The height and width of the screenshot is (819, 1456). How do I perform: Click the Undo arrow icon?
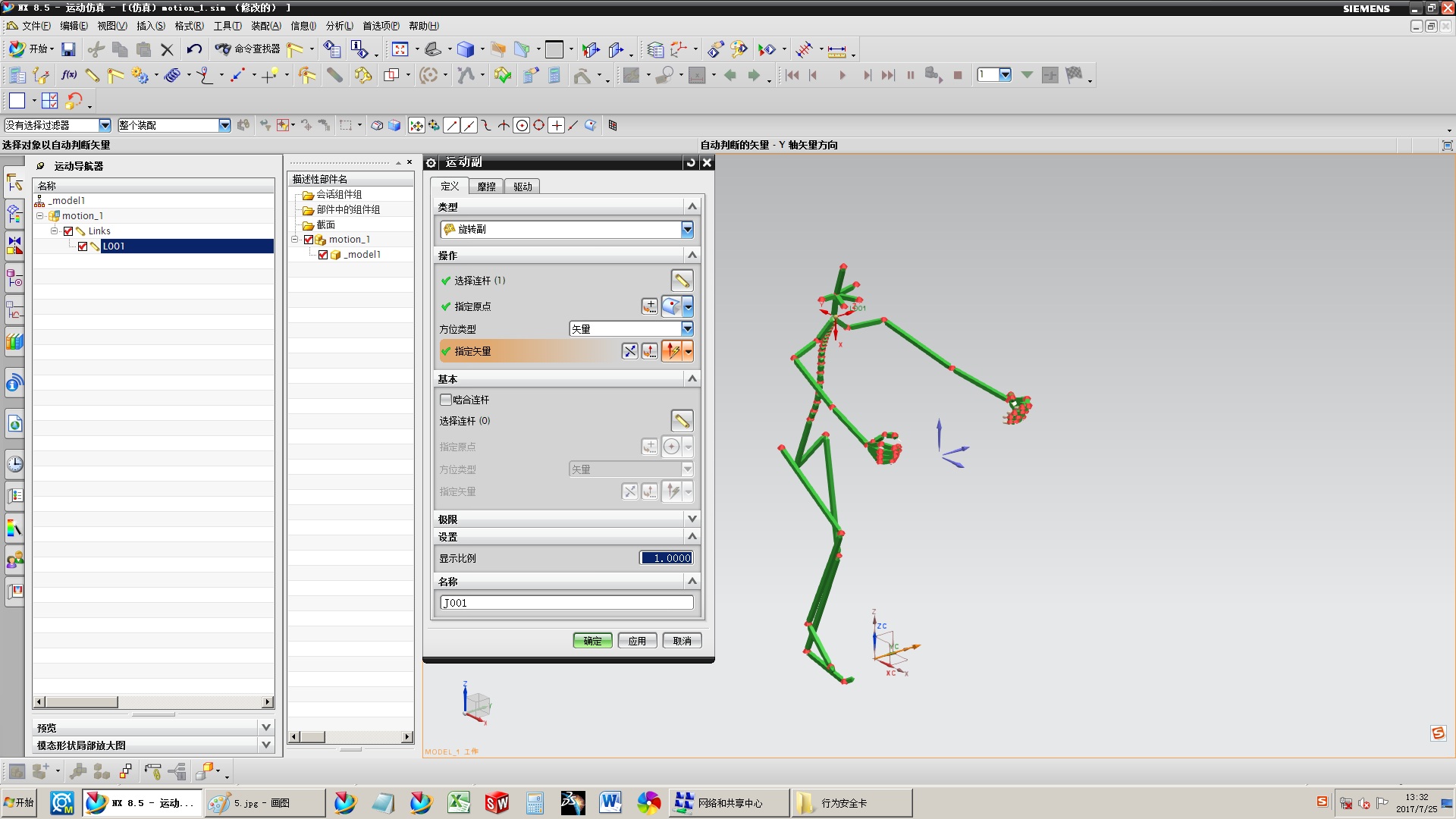pyautogui.click(x=194, y=50)
